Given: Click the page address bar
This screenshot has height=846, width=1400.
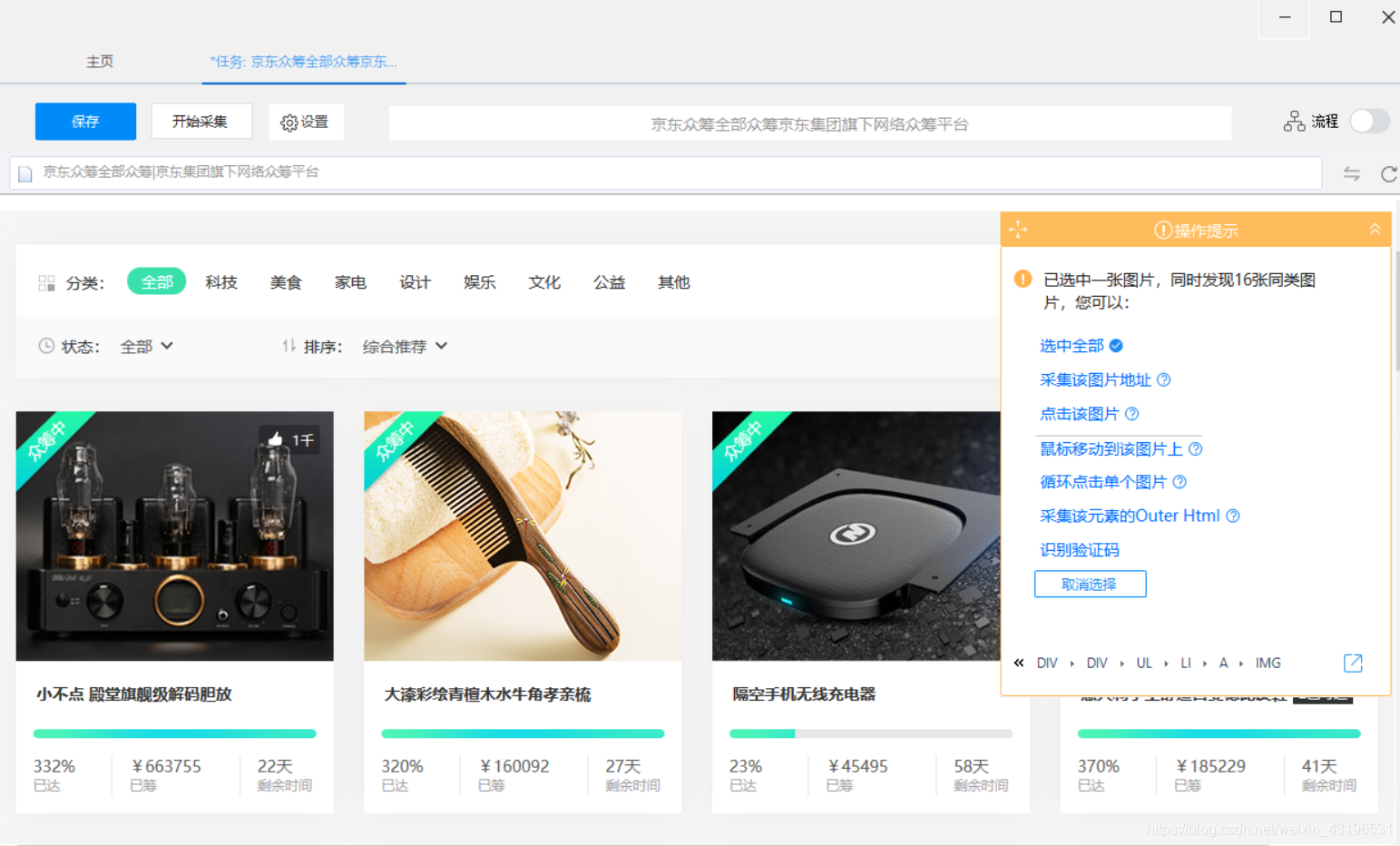Looking at the screenshot, I should (x=666, y=172).
